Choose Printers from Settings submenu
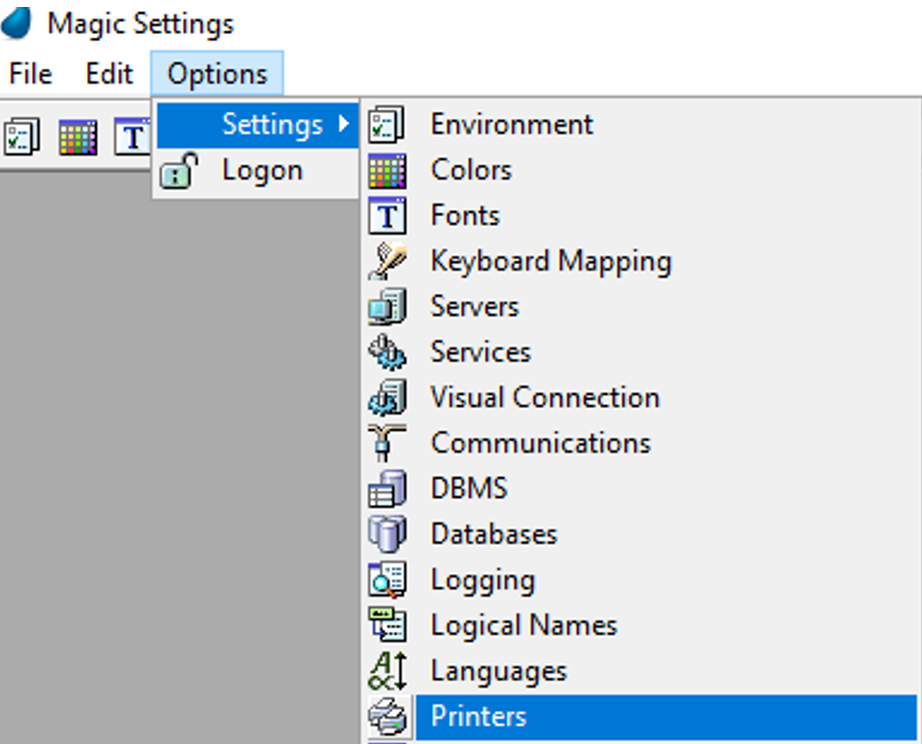Viewport: 922px width, 744px height. tap(478, 717)
